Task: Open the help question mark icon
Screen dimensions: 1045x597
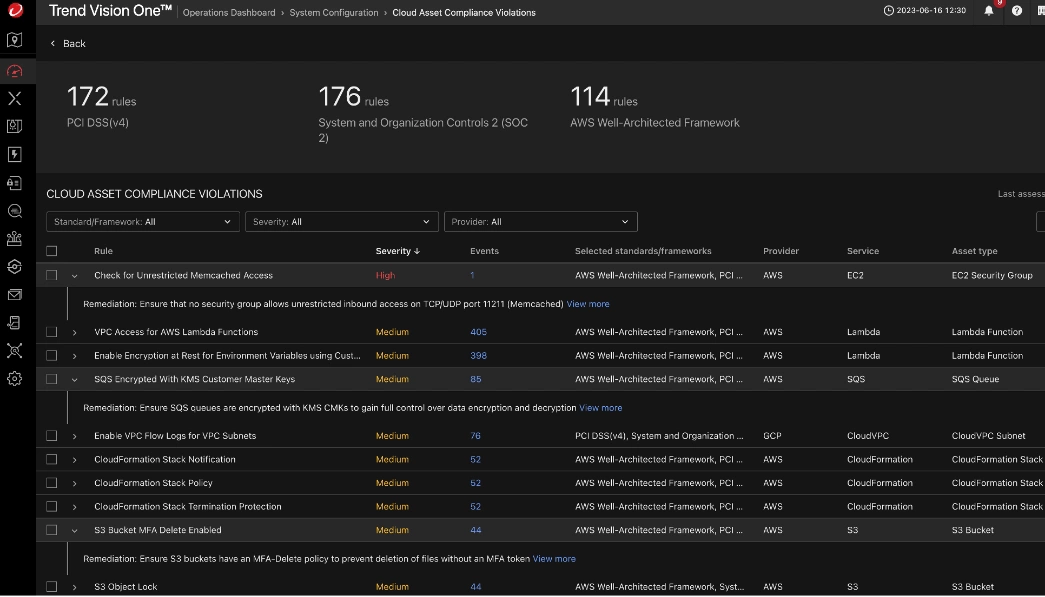Action: (x=1017, y=11)
